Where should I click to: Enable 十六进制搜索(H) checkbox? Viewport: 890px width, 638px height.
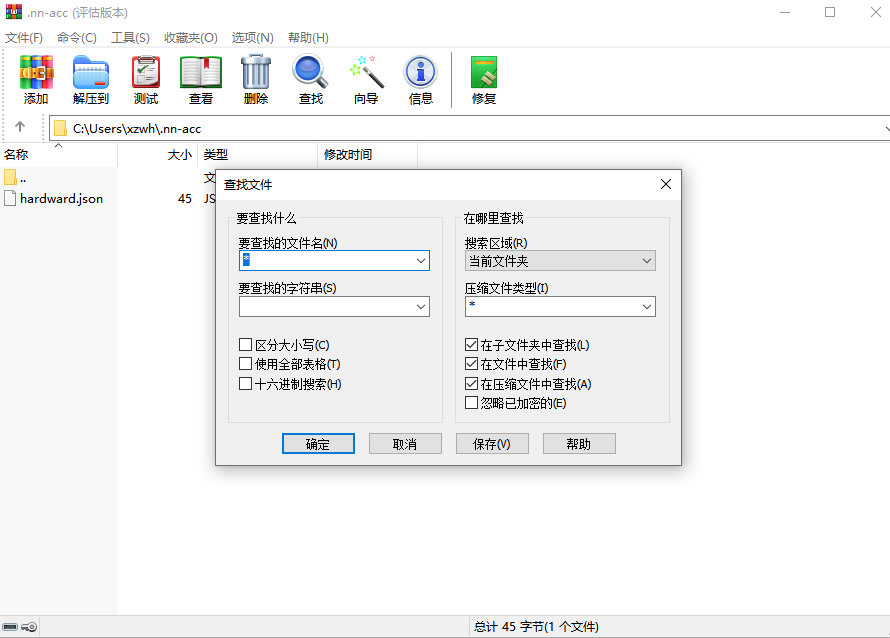[x=245, y=384]
